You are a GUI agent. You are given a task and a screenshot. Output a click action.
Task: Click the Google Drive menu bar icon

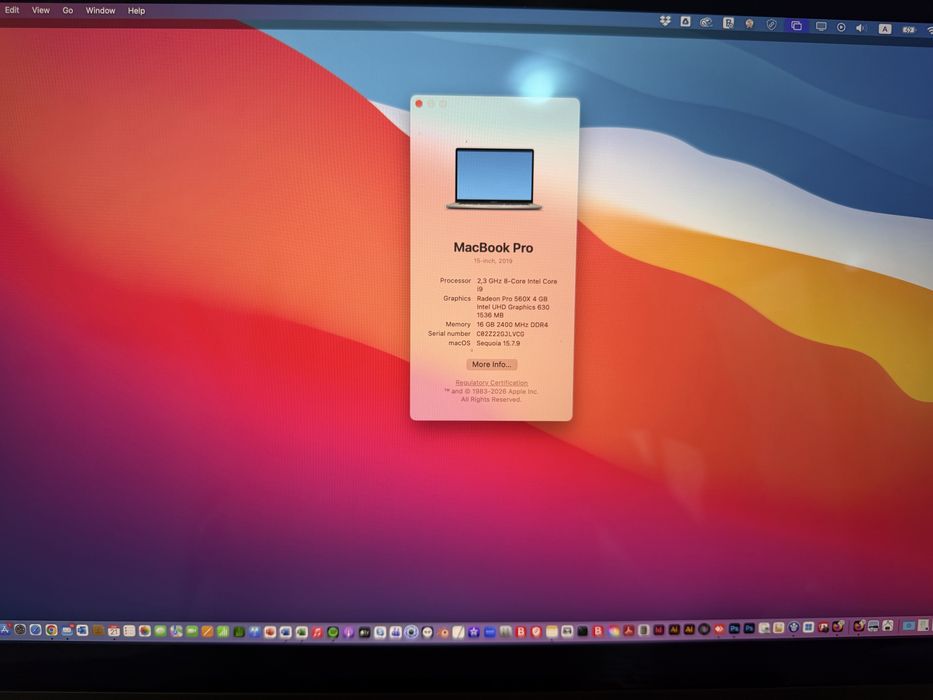pyautogui.click(x=685, y=21)
